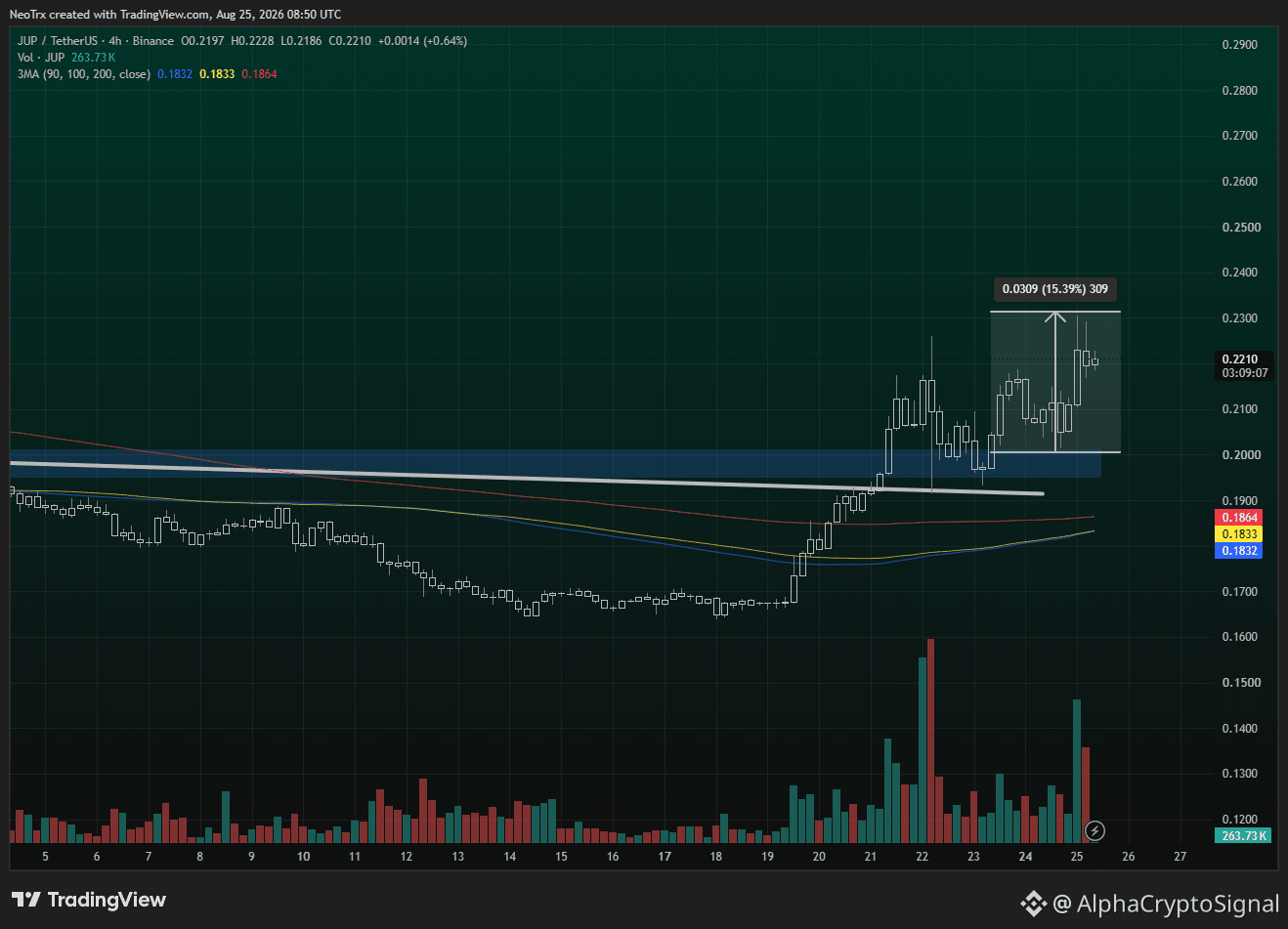Click the 0.1400 price axis label
The image size is (1288, 929).
[x=1240, y=729]
